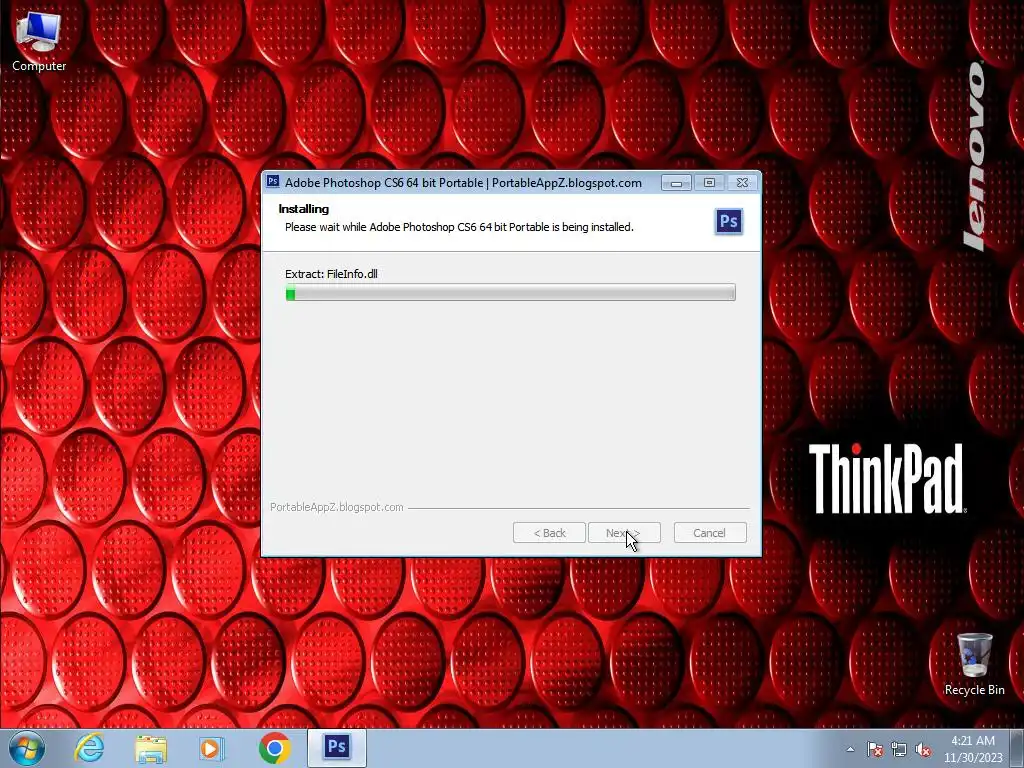The image size is (1024, 768).
Task: Open network status tray icon
Action: click(x=899, y=749)
